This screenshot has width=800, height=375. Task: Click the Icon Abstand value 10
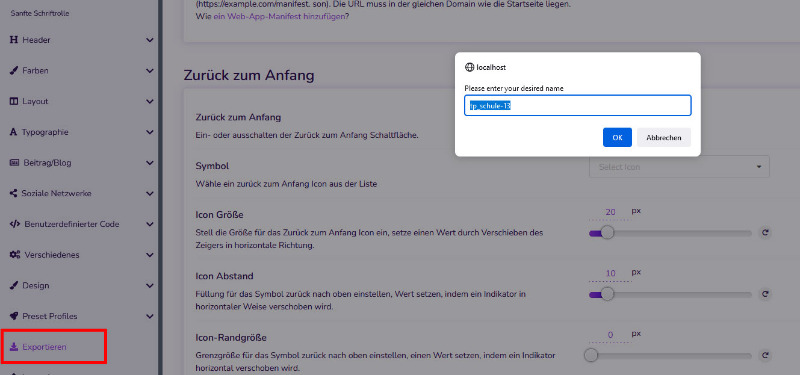point(610,273)
